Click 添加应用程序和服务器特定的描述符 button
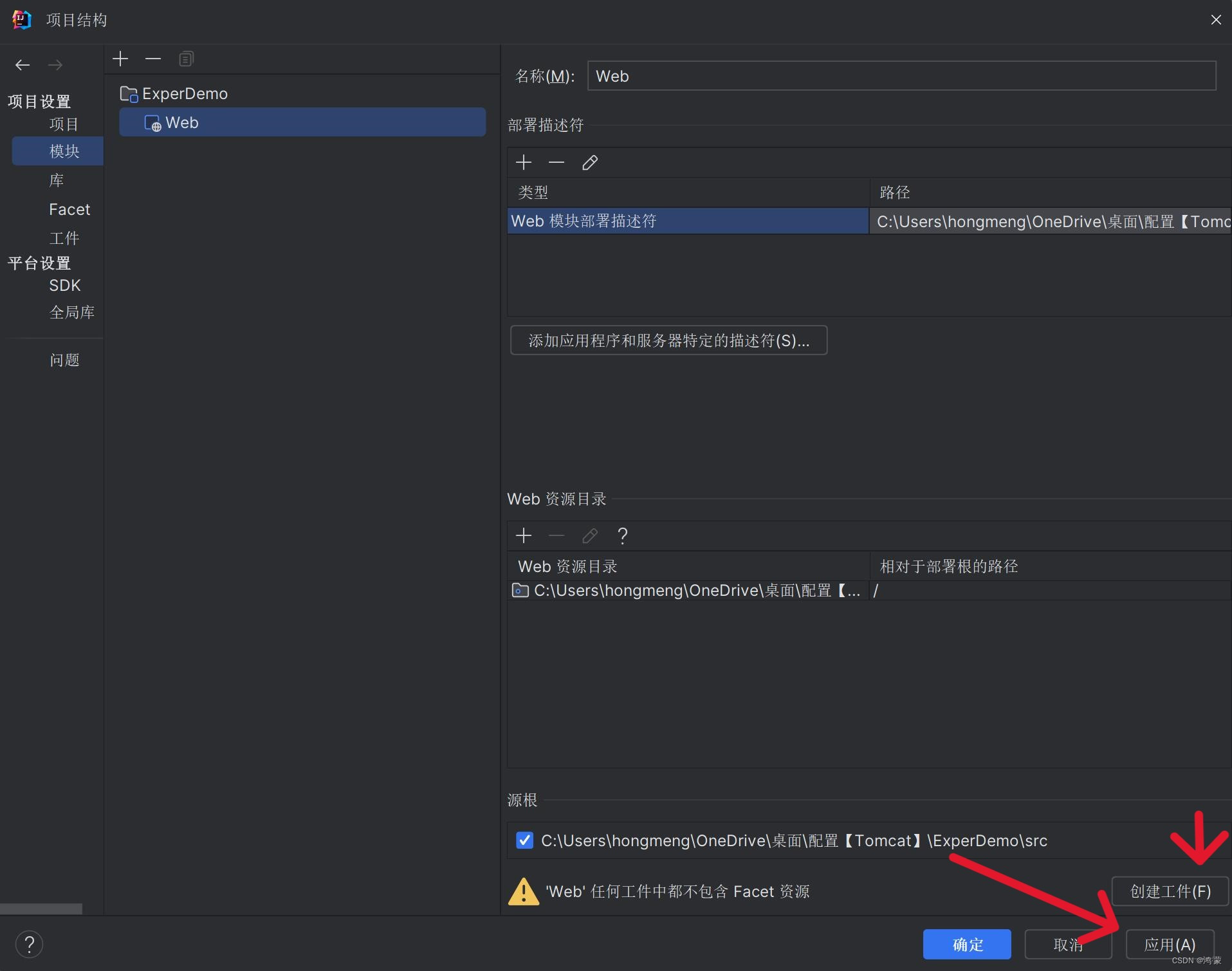This screenshot has width=1232, height=971. pos(668,340)
